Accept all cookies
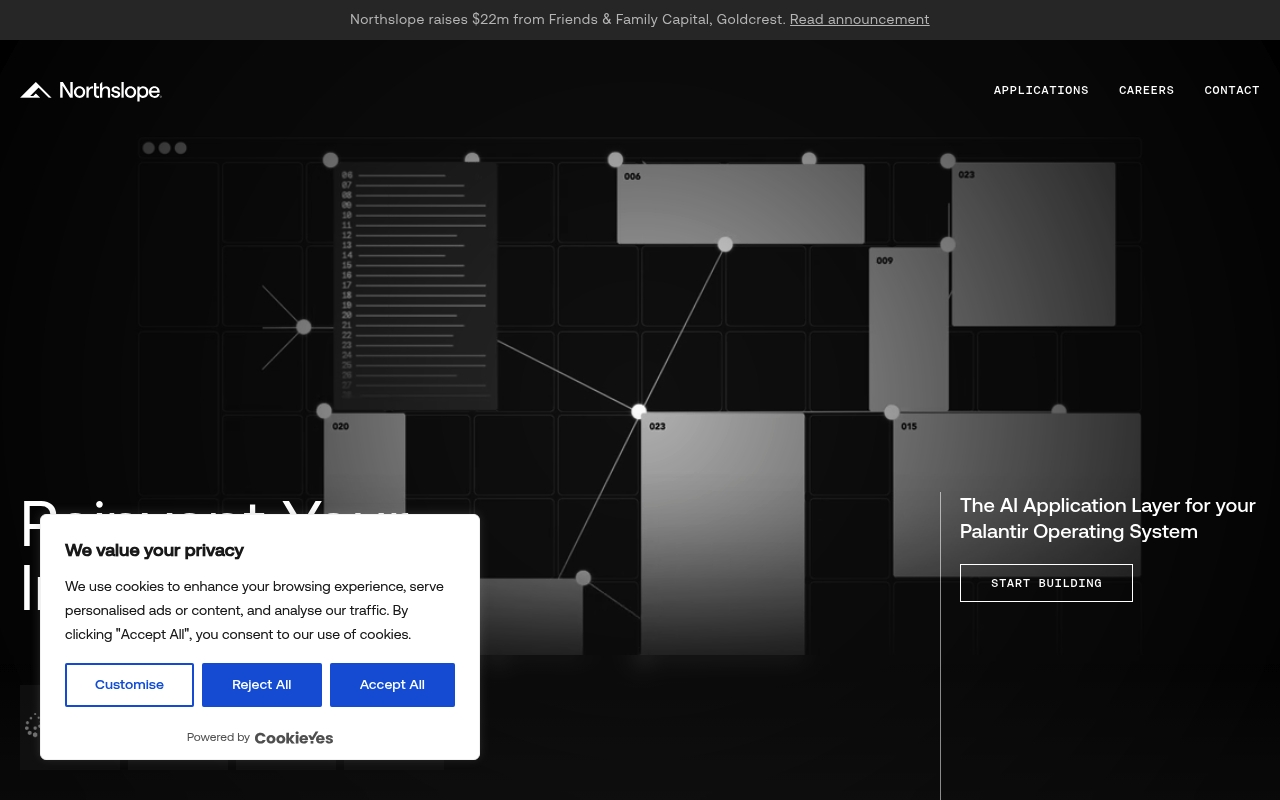 tap(392, 685)
